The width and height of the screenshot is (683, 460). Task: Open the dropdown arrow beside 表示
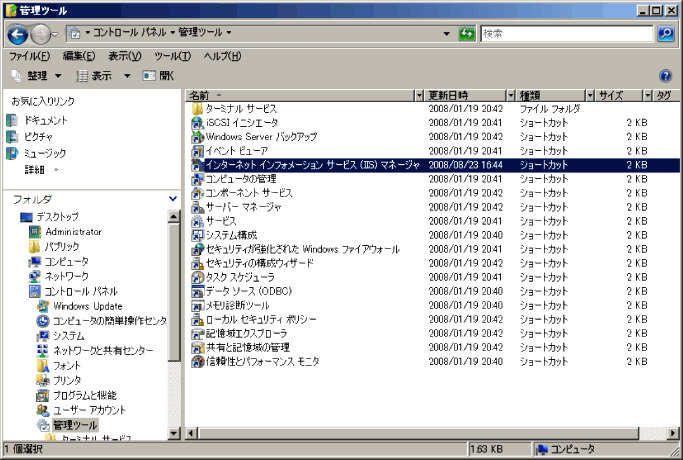[x=127, y=76]
